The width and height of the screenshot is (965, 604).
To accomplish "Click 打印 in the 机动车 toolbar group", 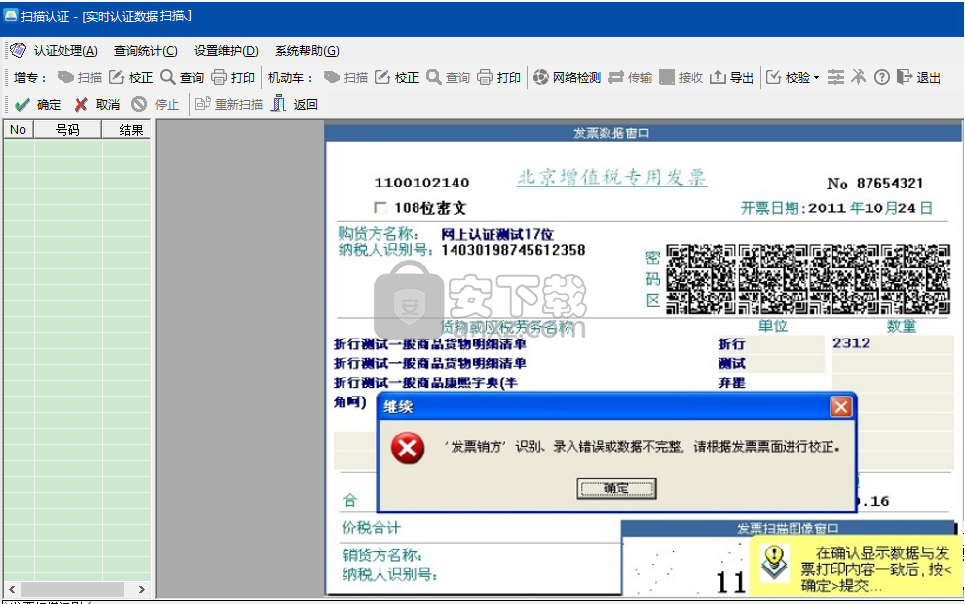I will click(x=499, y=78).
